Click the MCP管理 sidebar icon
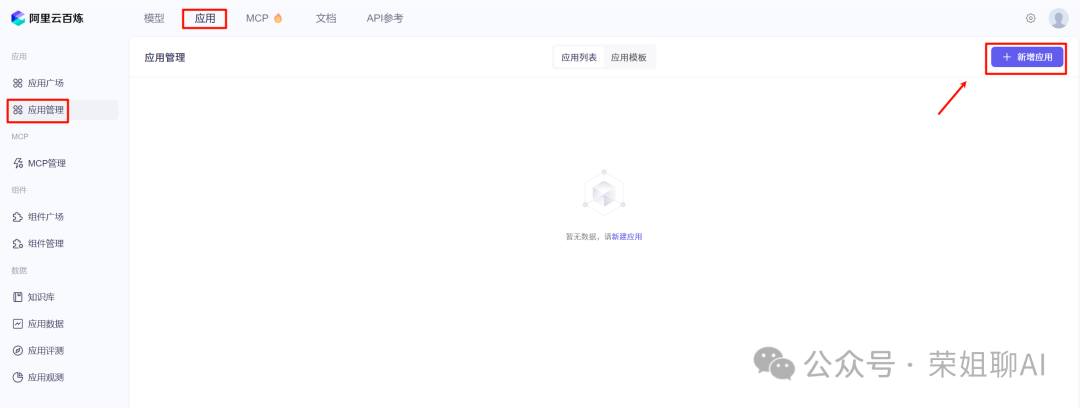This screenshot has height=408, width=1080. [x=18, y=163]
